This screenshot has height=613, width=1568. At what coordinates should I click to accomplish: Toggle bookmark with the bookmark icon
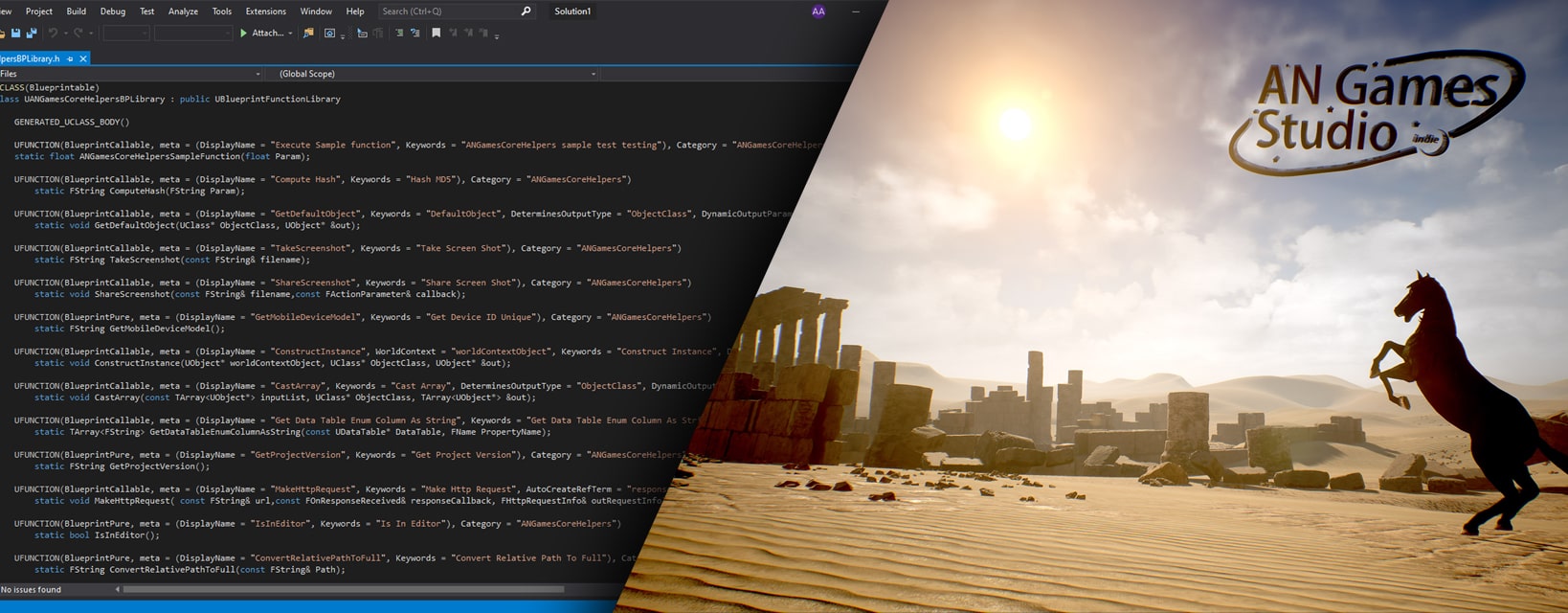pos(437,34)
